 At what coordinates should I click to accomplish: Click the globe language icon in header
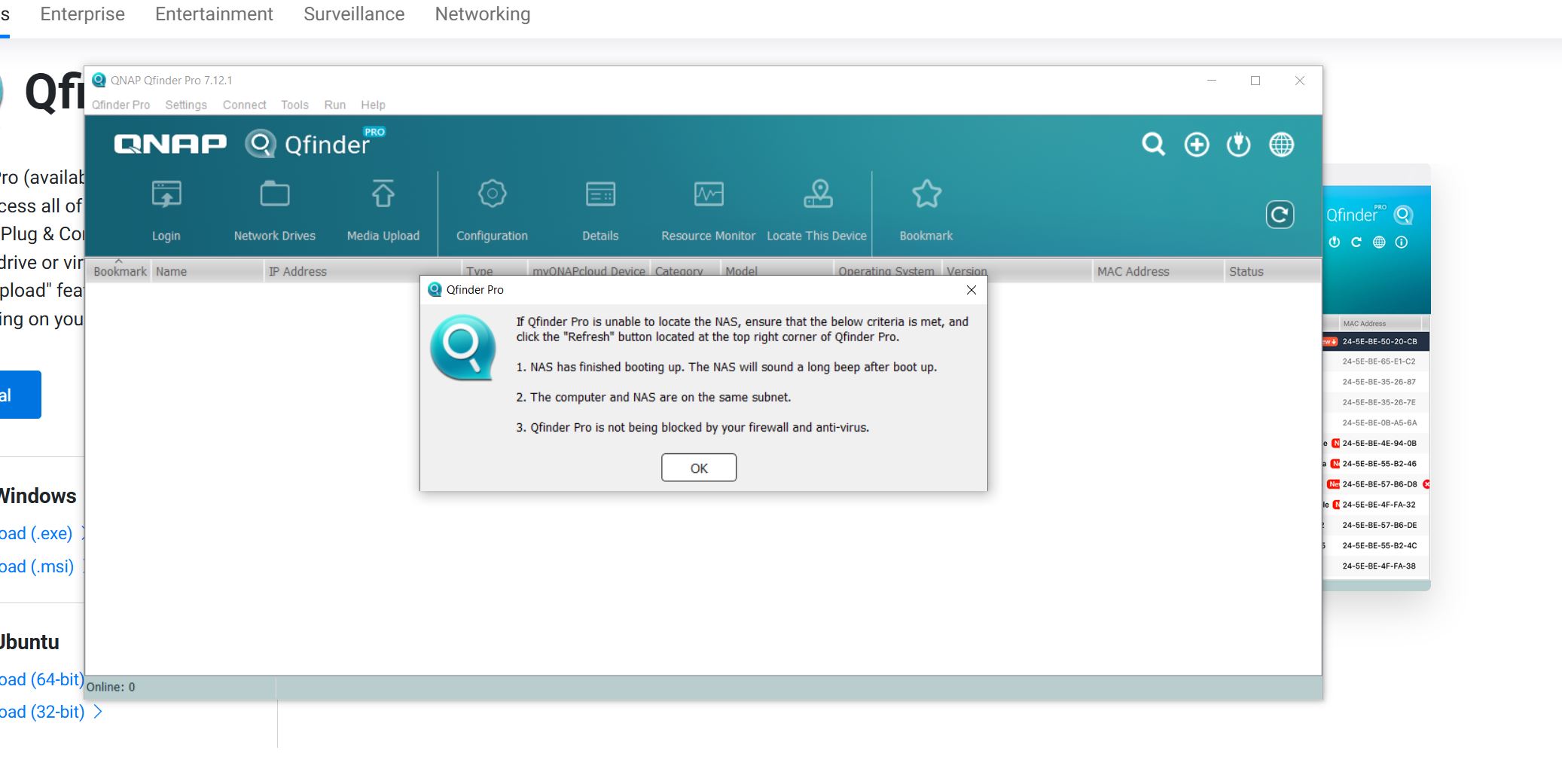[1281, 144]
